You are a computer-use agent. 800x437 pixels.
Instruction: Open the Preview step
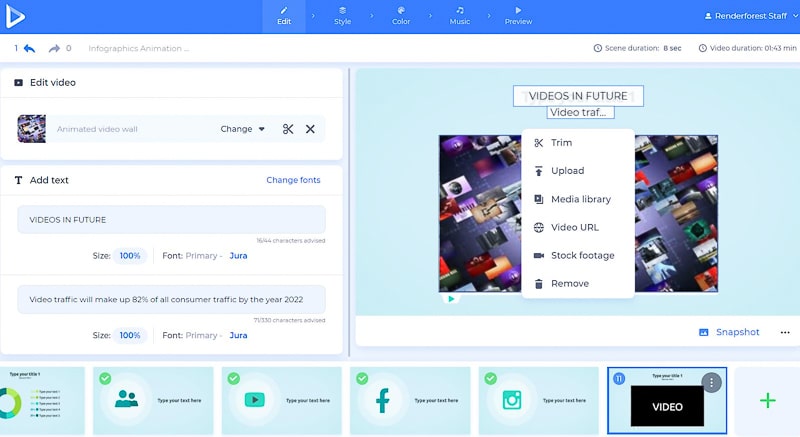click(x=518, y=16)
